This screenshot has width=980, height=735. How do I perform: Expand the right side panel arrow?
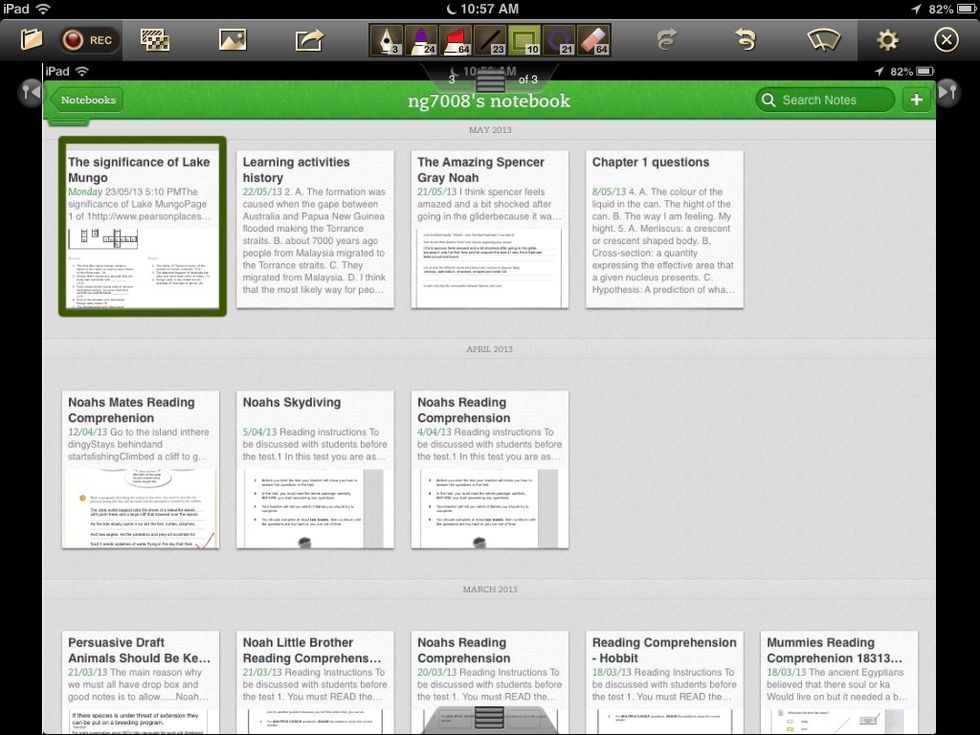point(948,91)
